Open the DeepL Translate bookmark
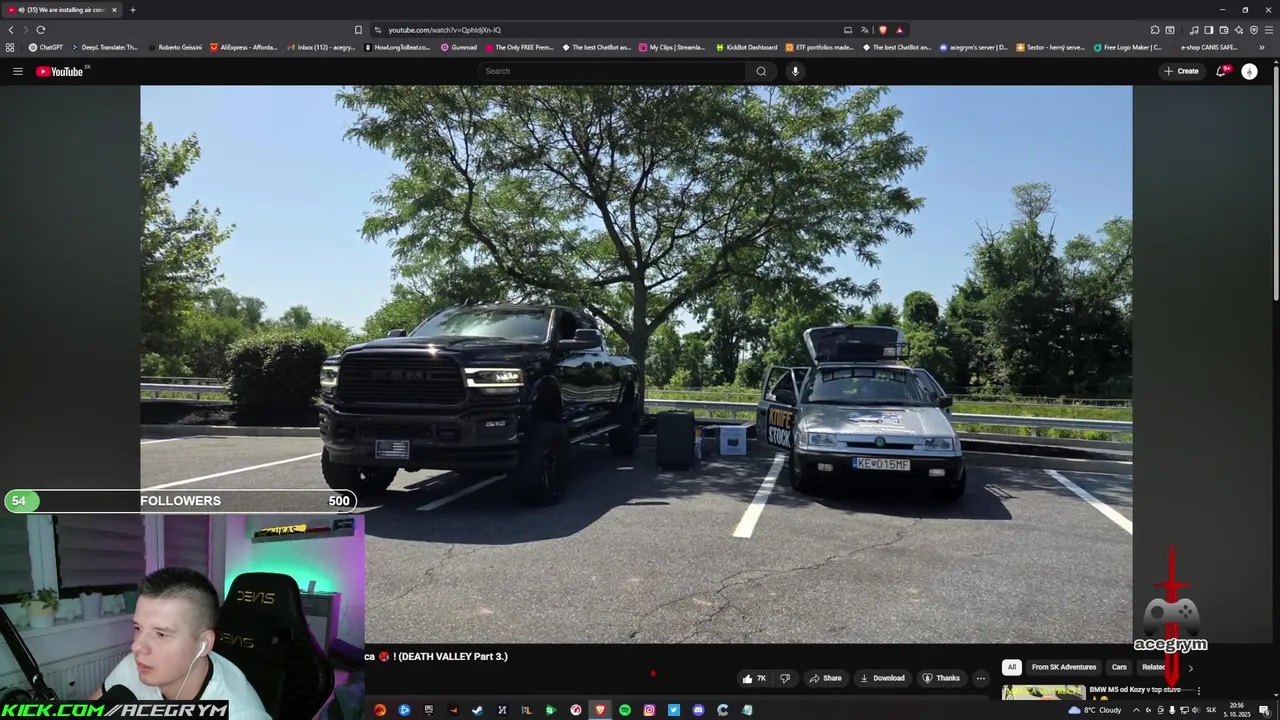This screenshot has width=1280, height=720. coord(104,47)
